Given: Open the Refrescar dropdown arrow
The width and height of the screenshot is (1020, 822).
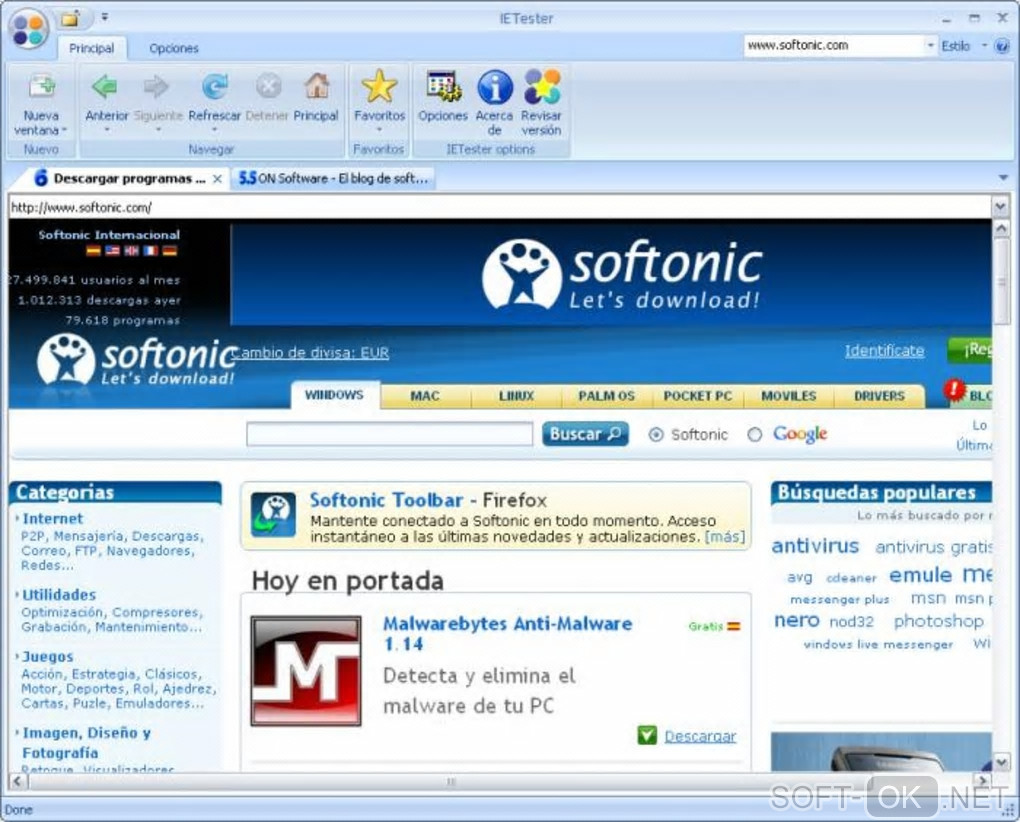Looking at the screenshot, I should tap(214, 130).
